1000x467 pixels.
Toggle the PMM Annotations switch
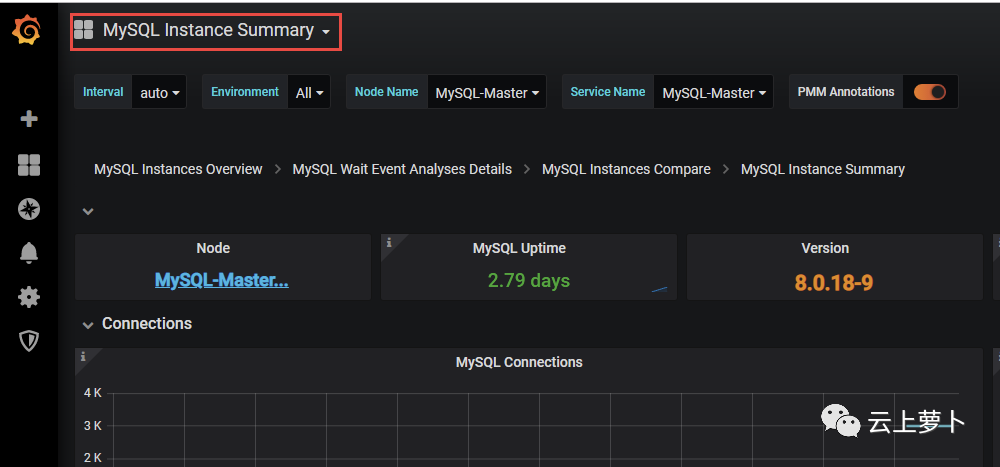point(929,92)
